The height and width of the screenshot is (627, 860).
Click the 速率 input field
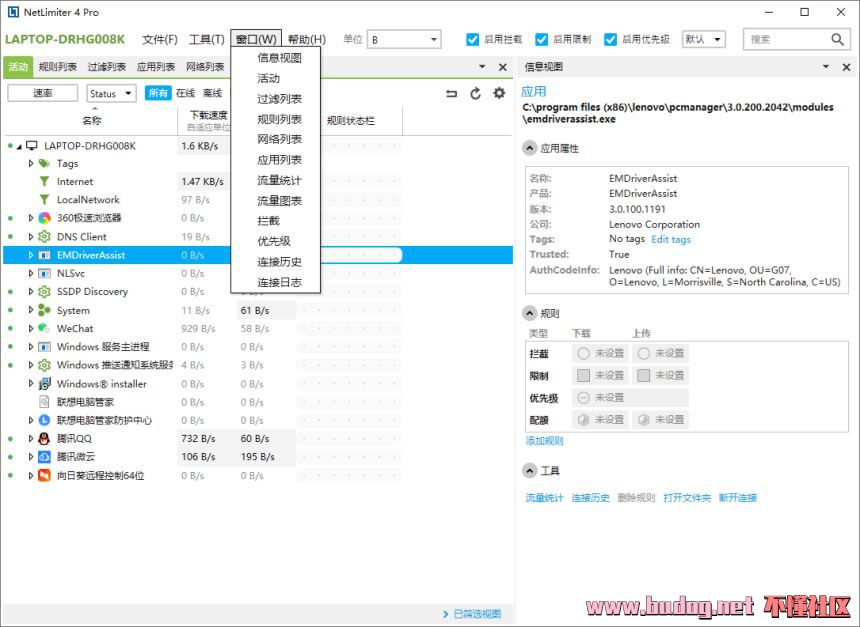43,93
